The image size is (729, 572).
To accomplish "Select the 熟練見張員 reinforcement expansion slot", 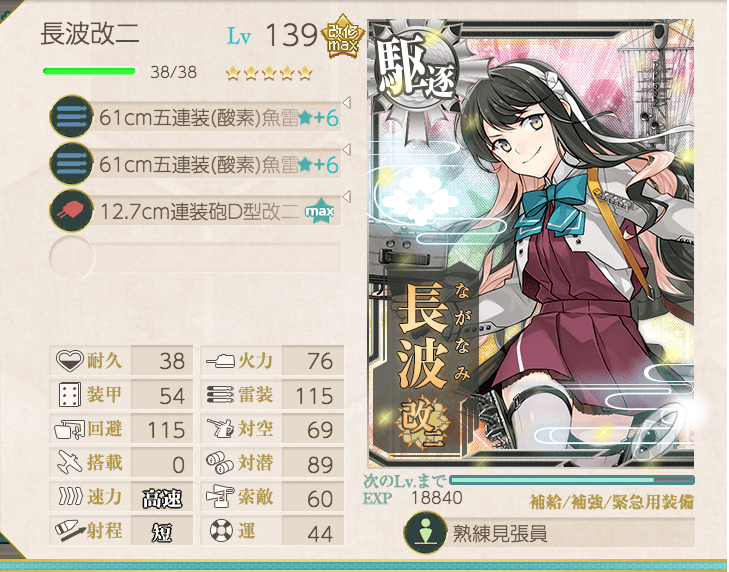I will tap(549, 532).
